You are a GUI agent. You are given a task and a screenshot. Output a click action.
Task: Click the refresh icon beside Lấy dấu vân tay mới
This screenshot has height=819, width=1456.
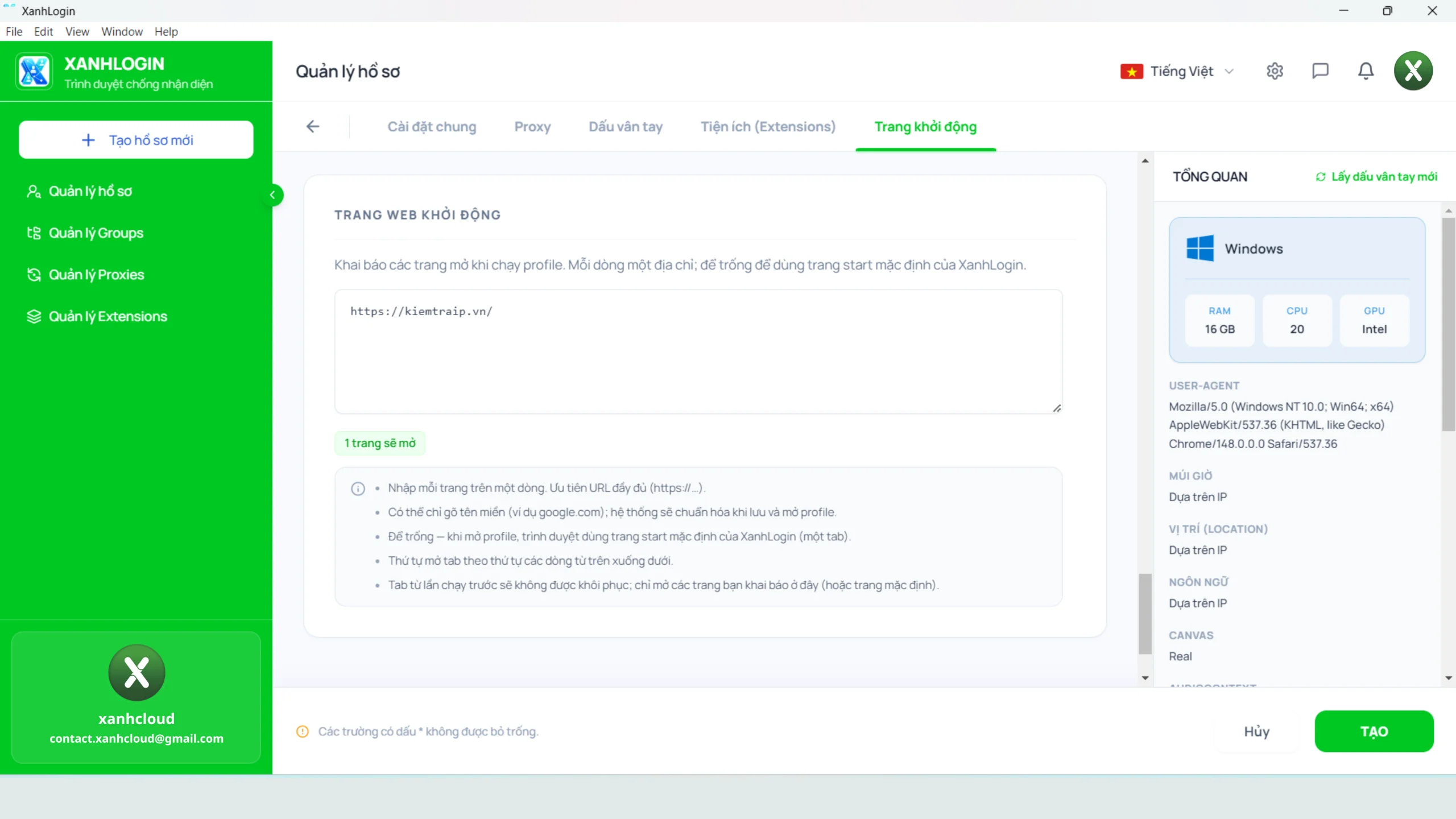[1321, 177]
